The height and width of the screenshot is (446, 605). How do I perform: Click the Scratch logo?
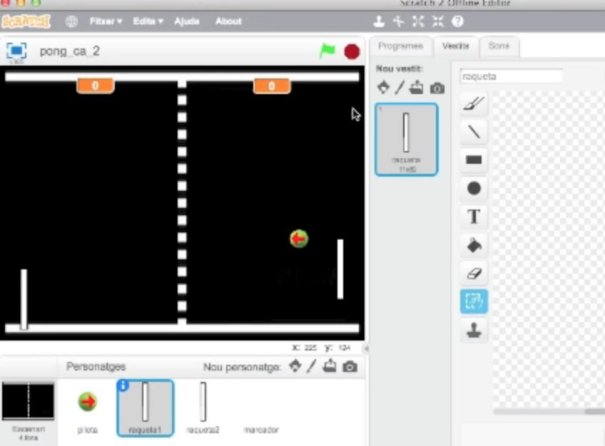click(26, 22)
